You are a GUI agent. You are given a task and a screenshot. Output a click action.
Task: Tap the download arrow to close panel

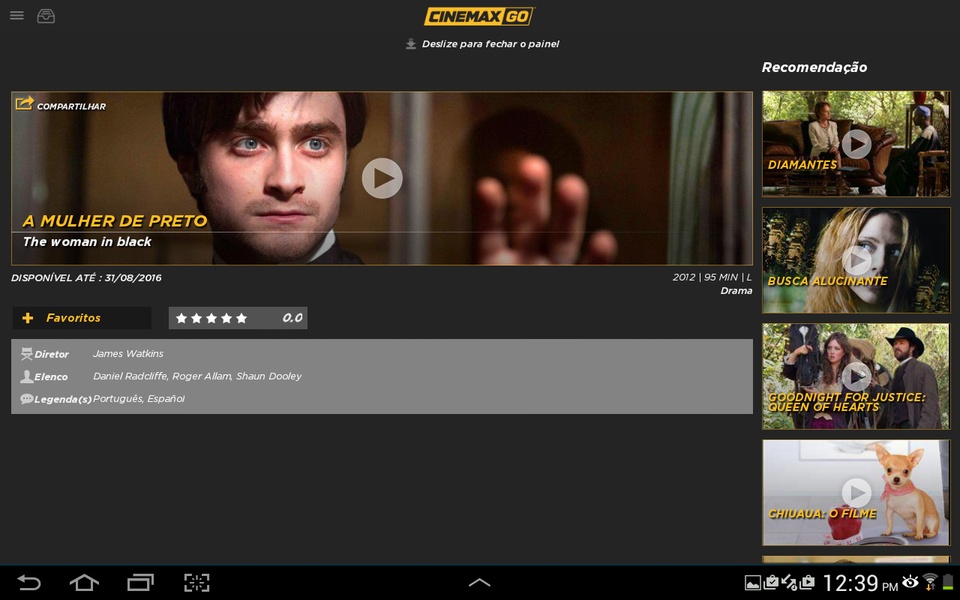[411, 44]
